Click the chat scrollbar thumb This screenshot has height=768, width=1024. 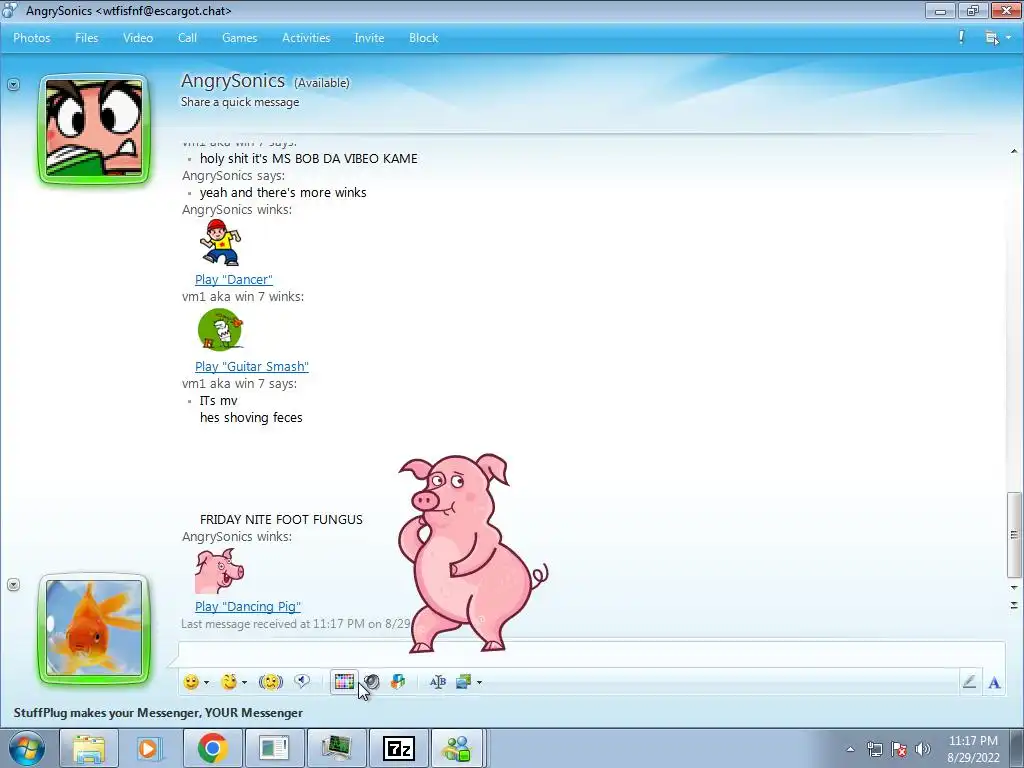pyautogui.click(x=1014, y=535)
